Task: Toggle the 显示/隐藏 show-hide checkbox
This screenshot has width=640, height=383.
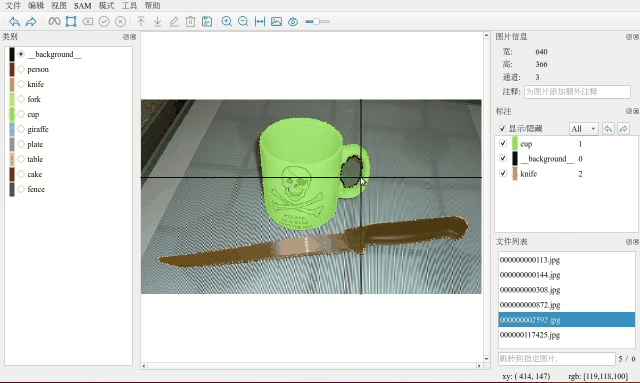Action: click(x=502, y=129)
